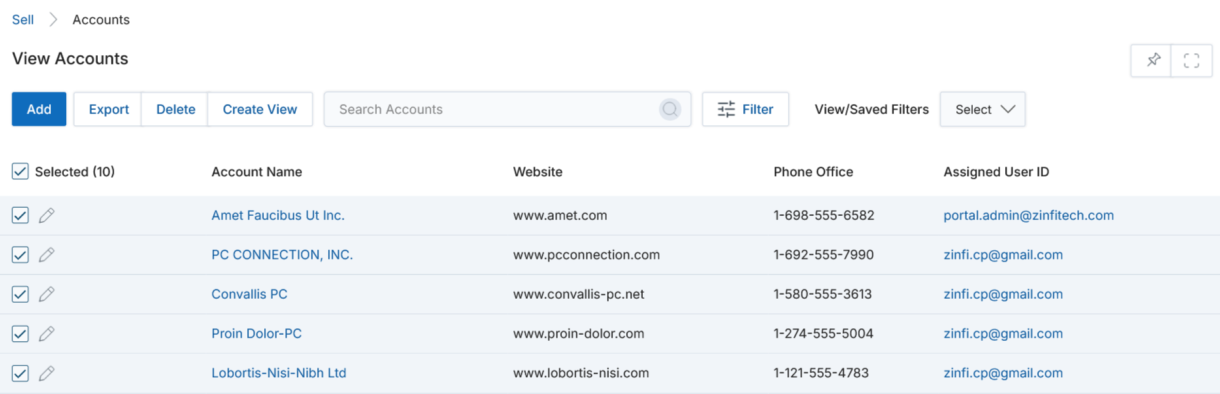The image size is (1220, 394).
Task: Click zinfi.cp@gmail.com in Convallis PC row
Action: [x=1003, y=294]
